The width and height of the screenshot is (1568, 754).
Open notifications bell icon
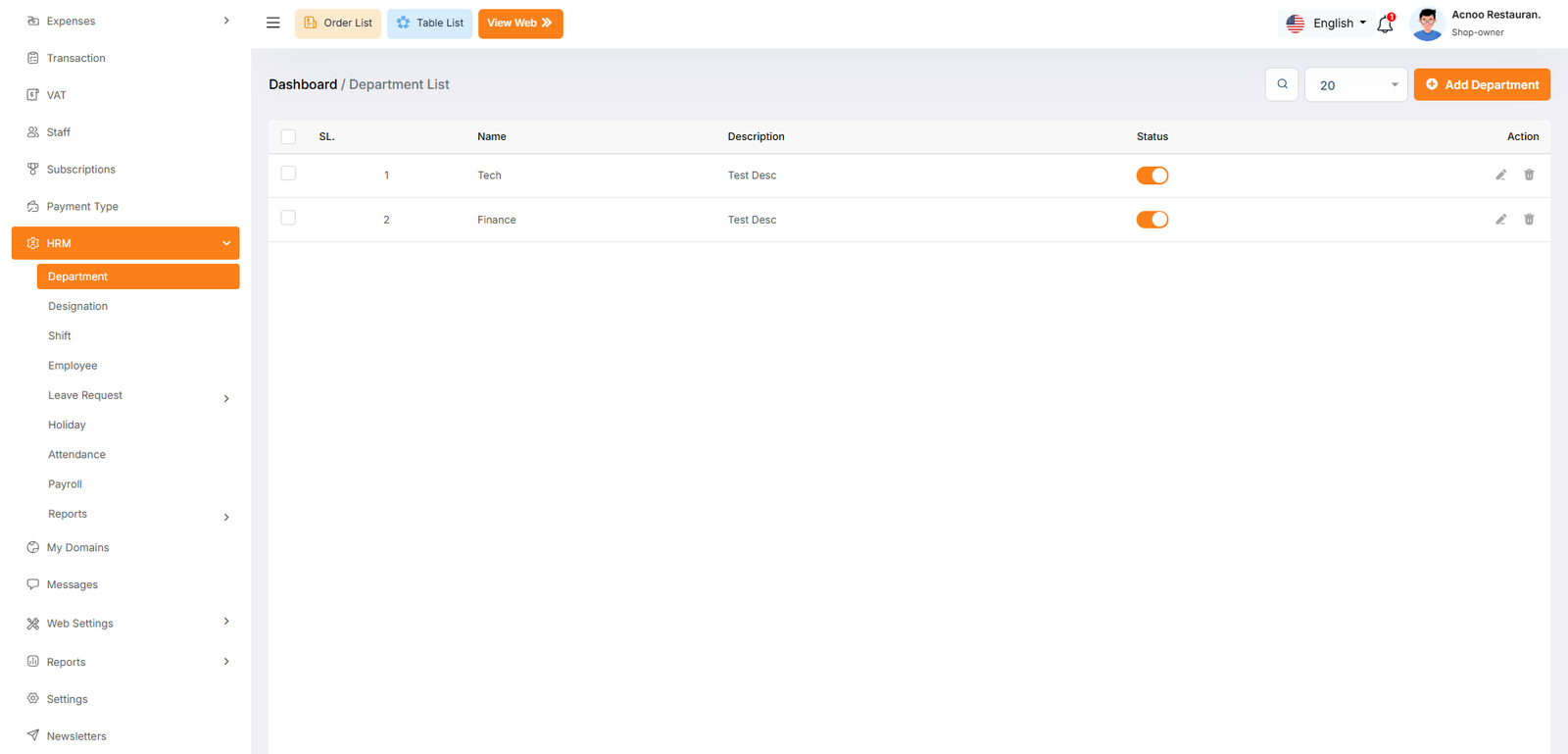(1385, 25)
